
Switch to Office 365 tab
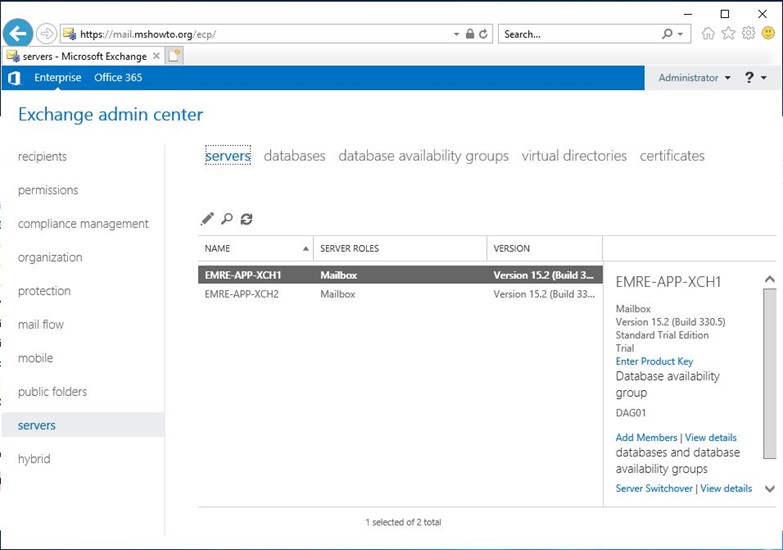118,77
